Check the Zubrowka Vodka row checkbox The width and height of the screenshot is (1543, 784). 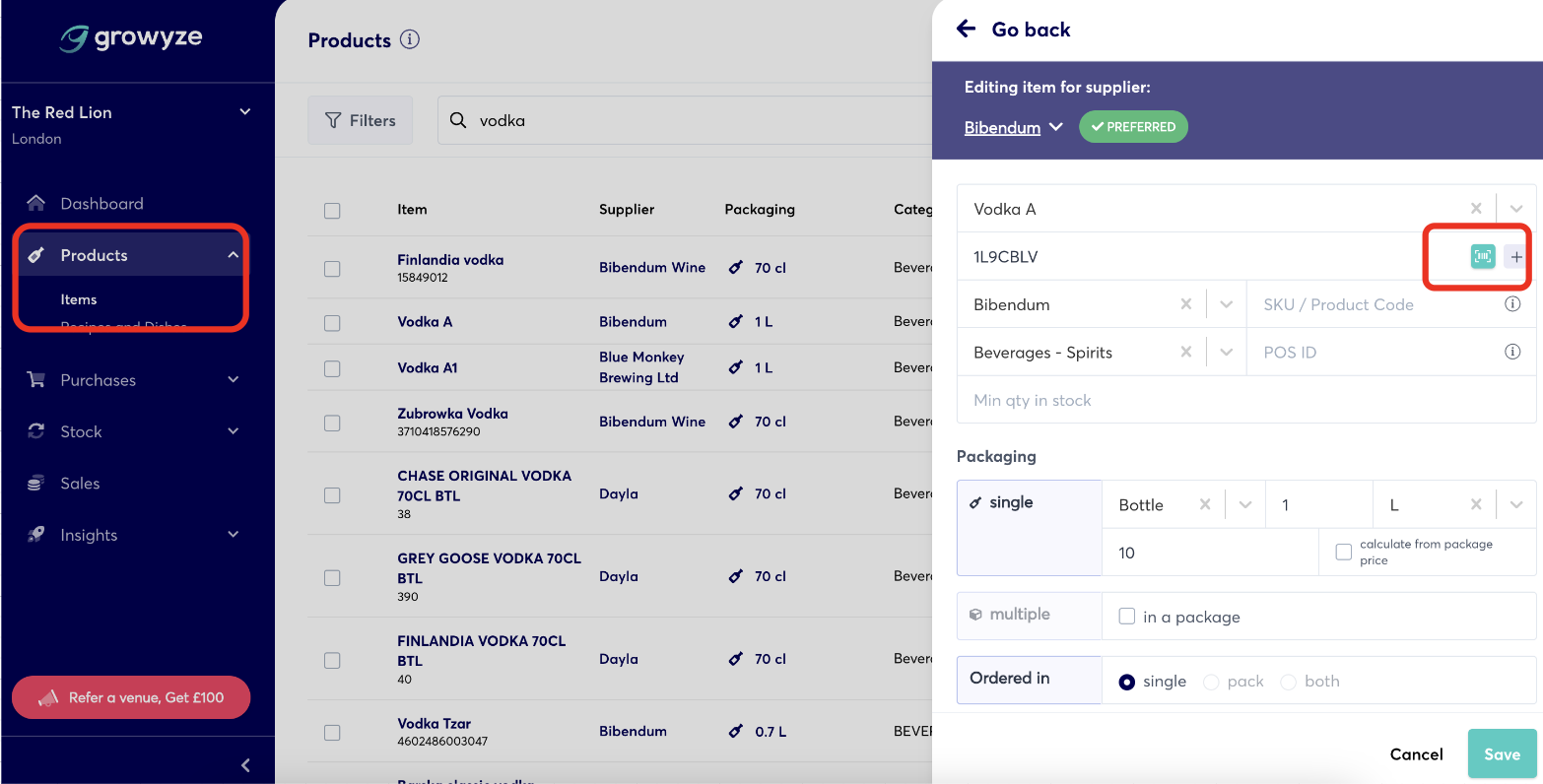click(x=332, y=423)
